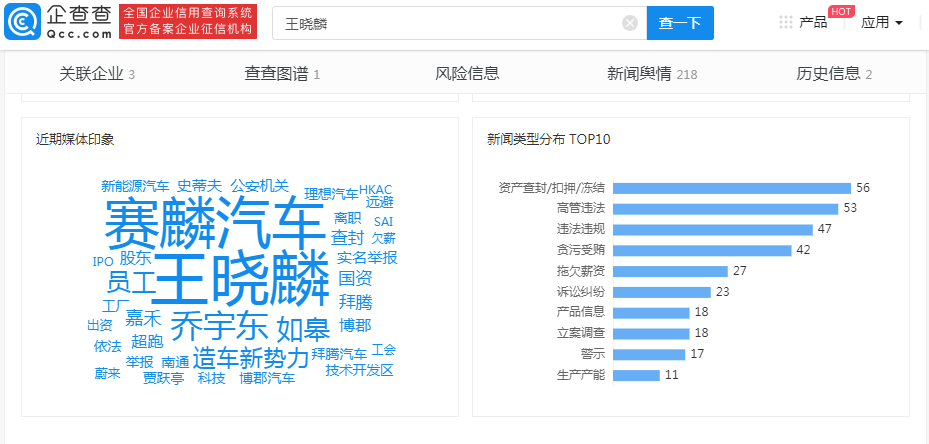This screenshot has height=444, width=929.
Task: Click the 新闻类型分布 TOP10 heading
Action: coord(548,140)
